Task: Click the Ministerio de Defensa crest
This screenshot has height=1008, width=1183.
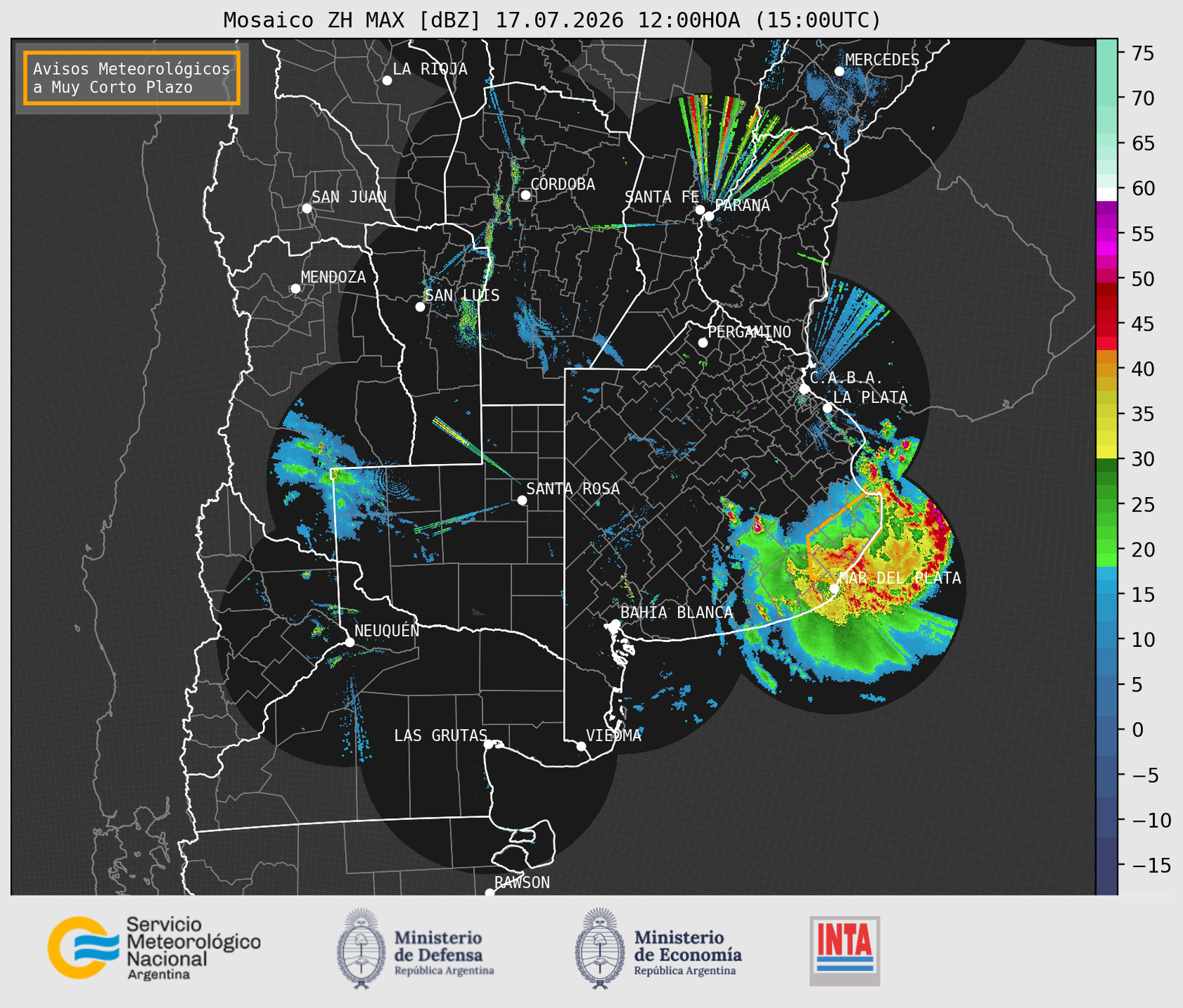Action: click(x=361, y=948)
